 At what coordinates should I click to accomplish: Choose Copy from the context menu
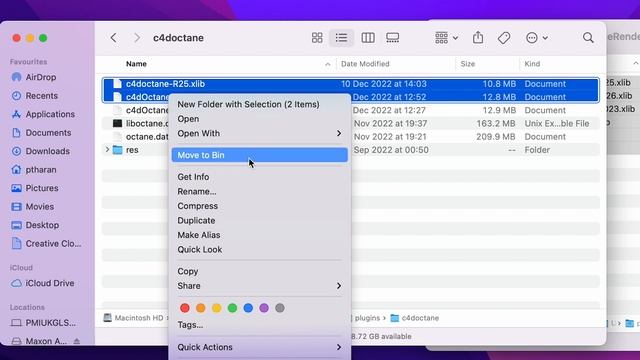coord(259,271)
